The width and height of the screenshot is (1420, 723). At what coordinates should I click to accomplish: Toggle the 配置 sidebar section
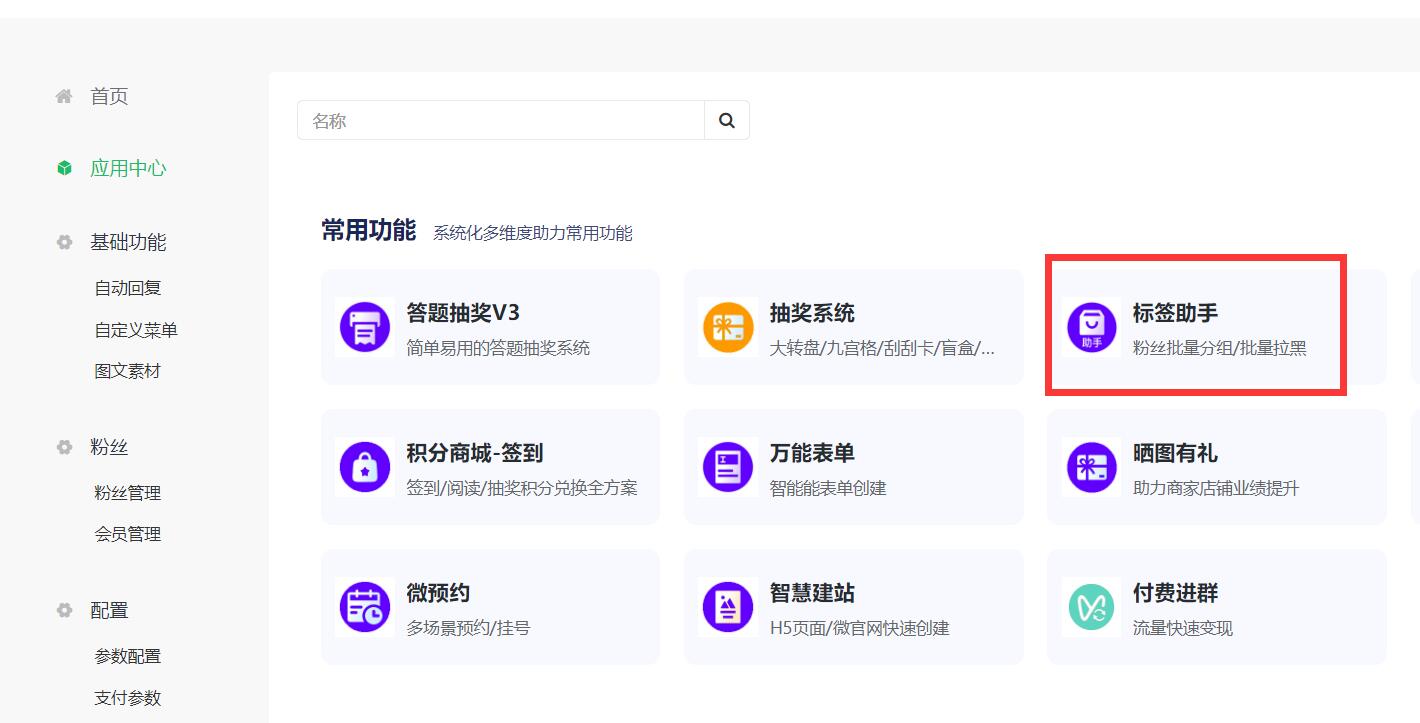click(x=109, y=610)
